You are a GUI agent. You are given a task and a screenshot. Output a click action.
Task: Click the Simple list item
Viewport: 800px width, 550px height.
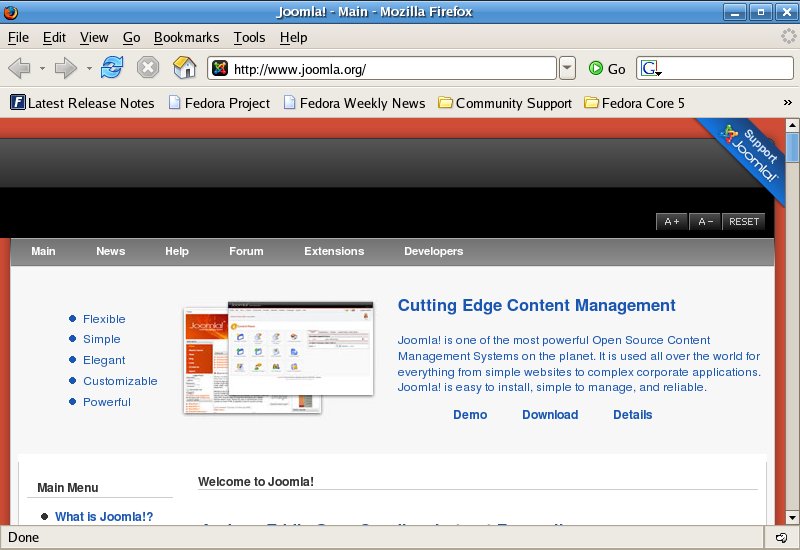point(102,339)
